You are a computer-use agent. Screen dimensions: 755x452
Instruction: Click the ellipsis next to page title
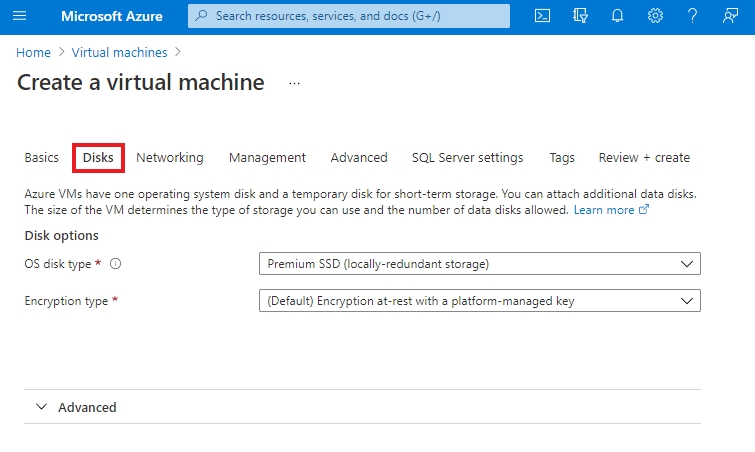click(x=294, y=83)
